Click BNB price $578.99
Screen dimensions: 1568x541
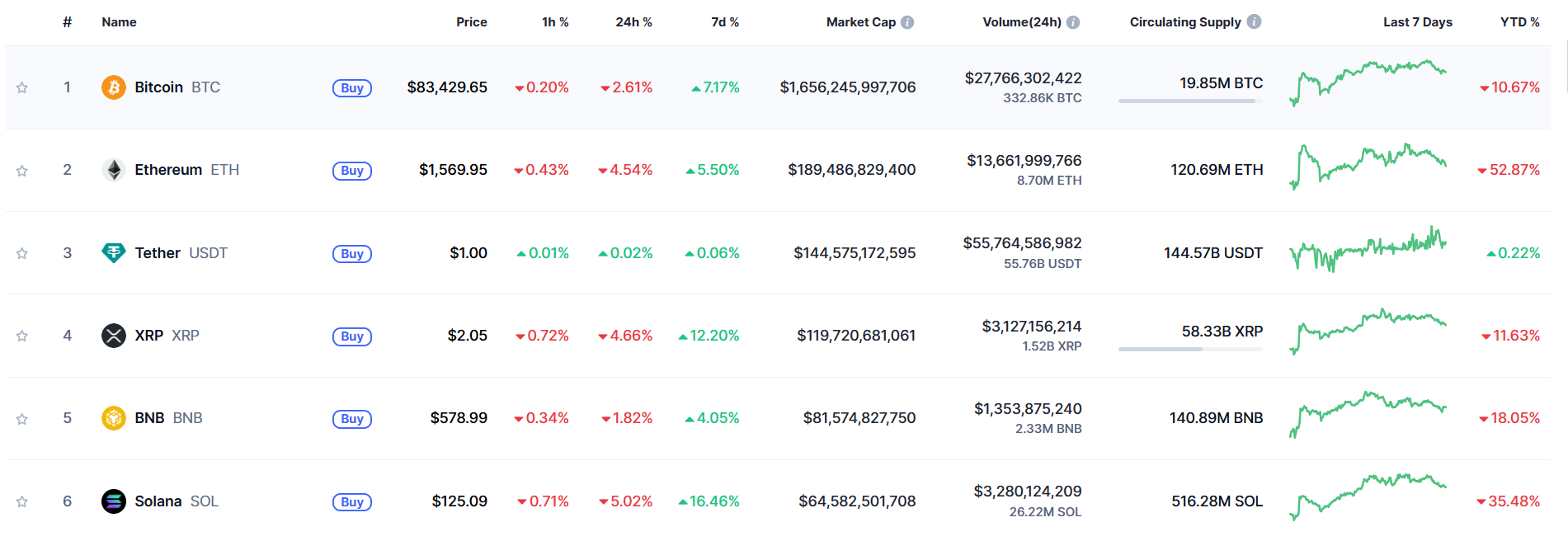coord(459,418)
